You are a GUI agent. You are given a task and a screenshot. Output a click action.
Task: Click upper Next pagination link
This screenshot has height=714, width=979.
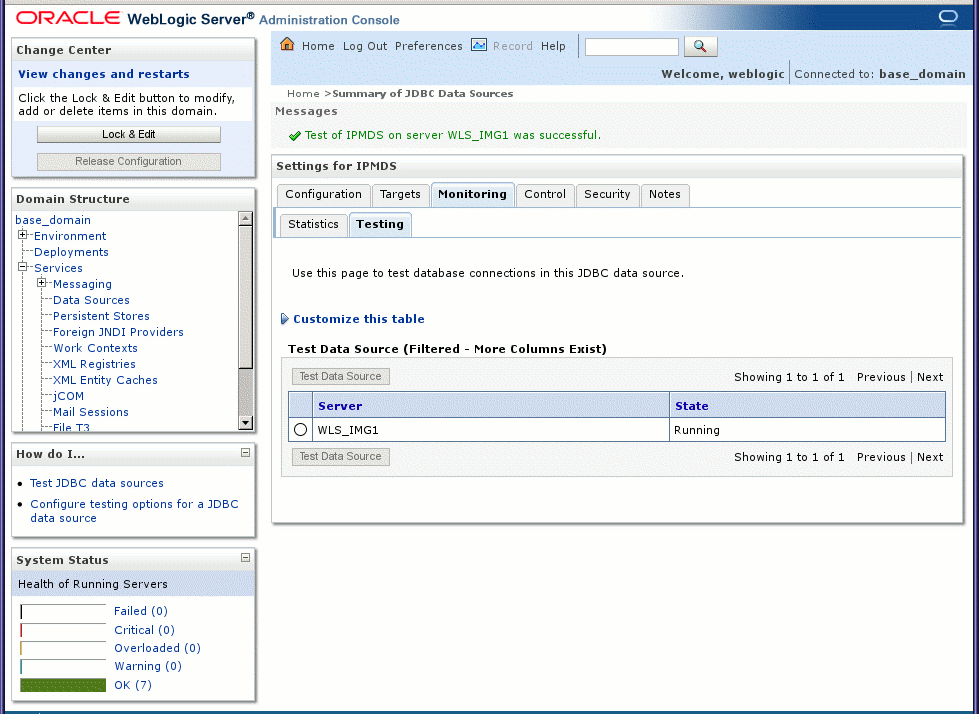click(x=930, y=377)
